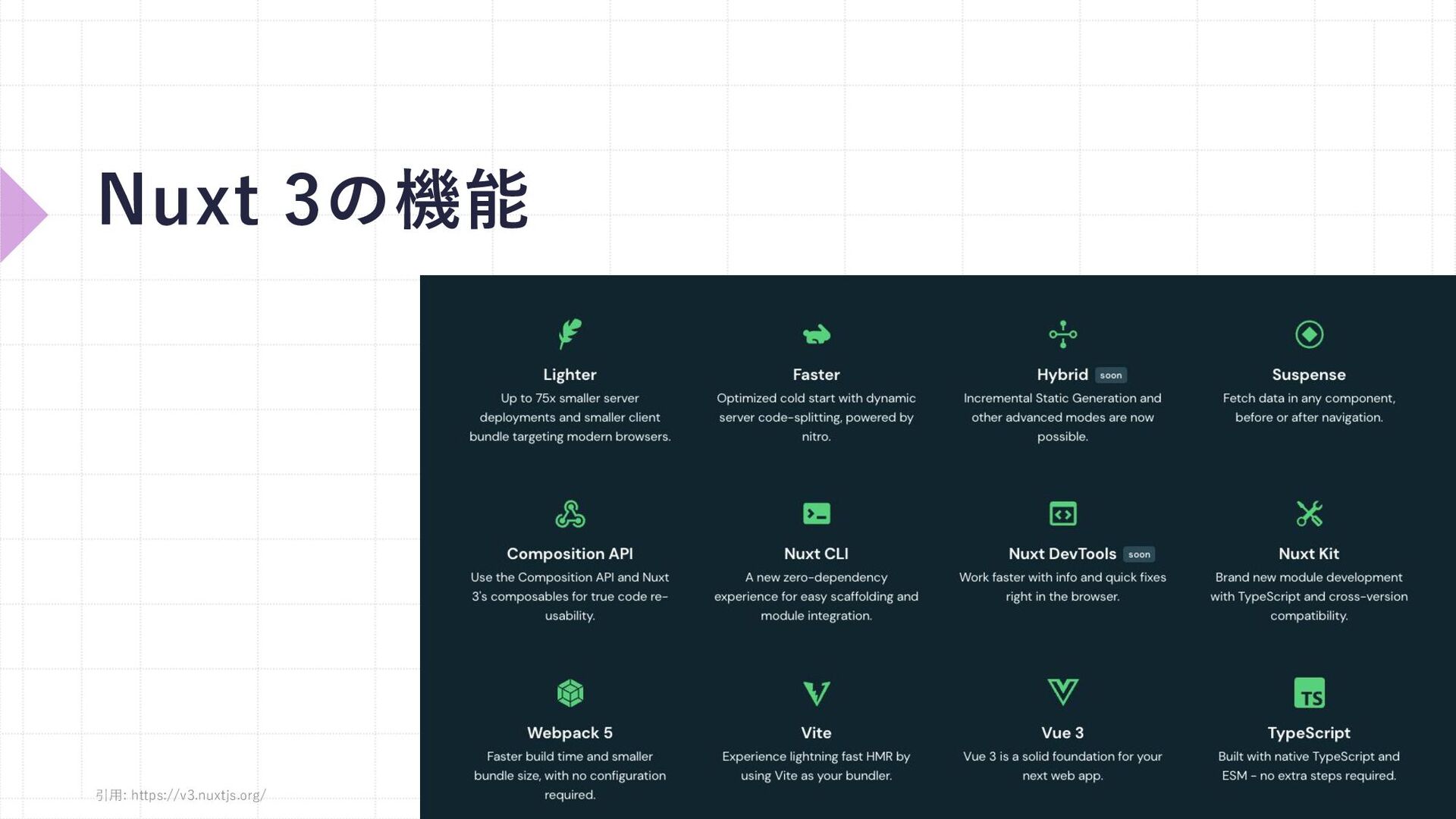The image size is (1456, 819).
Task: Click 'A new zero-dependency' description text
Action: point(817,596)
